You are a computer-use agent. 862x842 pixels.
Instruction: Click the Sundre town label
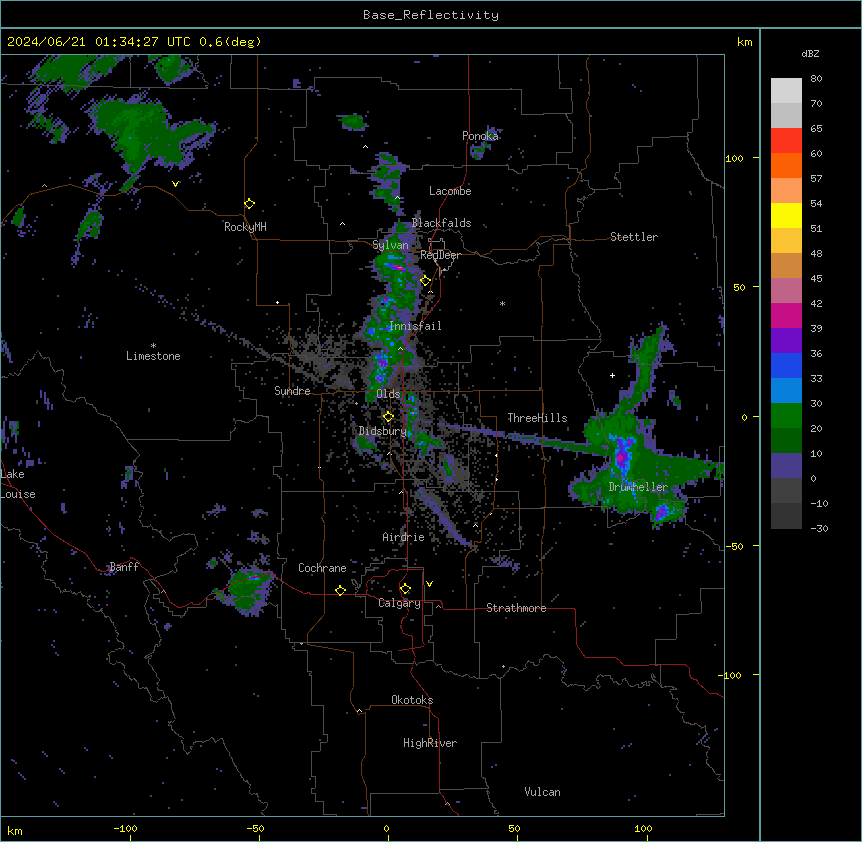click(292, 391)
